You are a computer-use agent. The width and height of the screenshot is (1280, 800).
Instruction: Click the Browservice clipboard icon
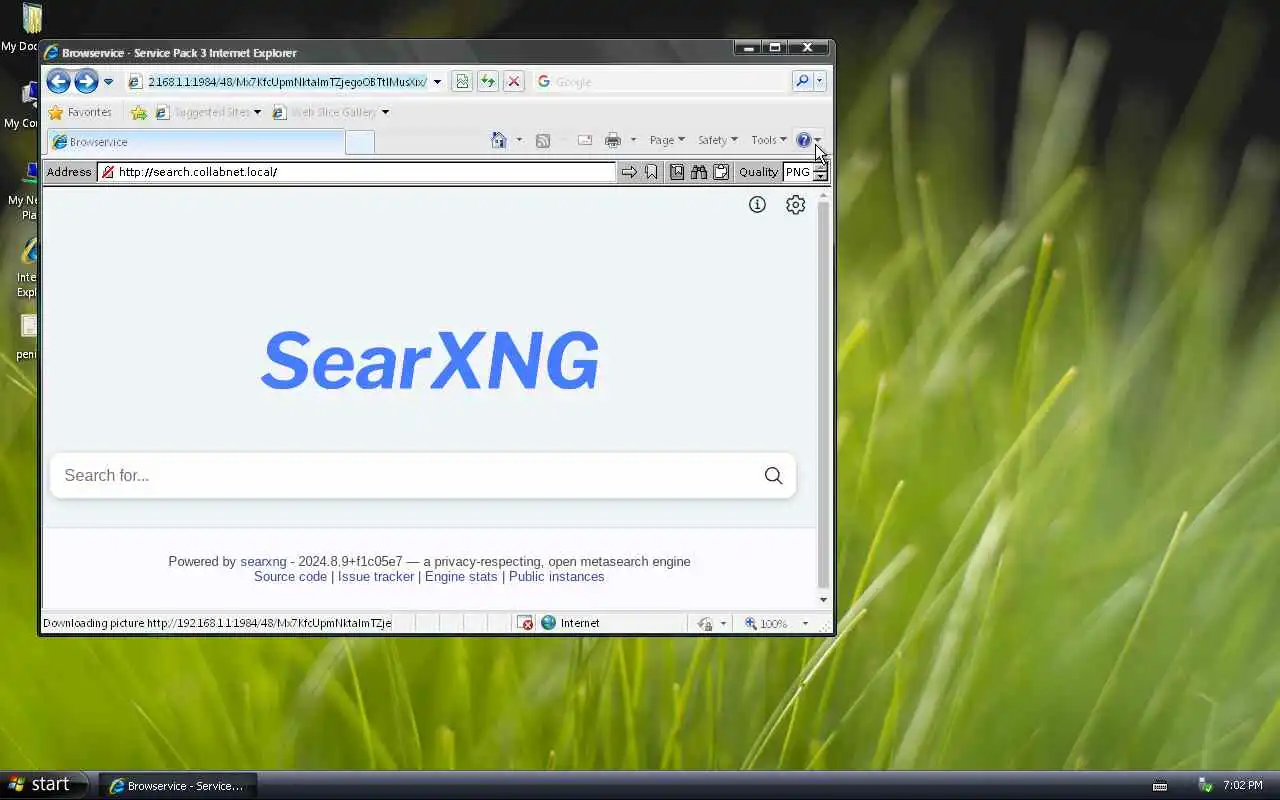point(721,172)
